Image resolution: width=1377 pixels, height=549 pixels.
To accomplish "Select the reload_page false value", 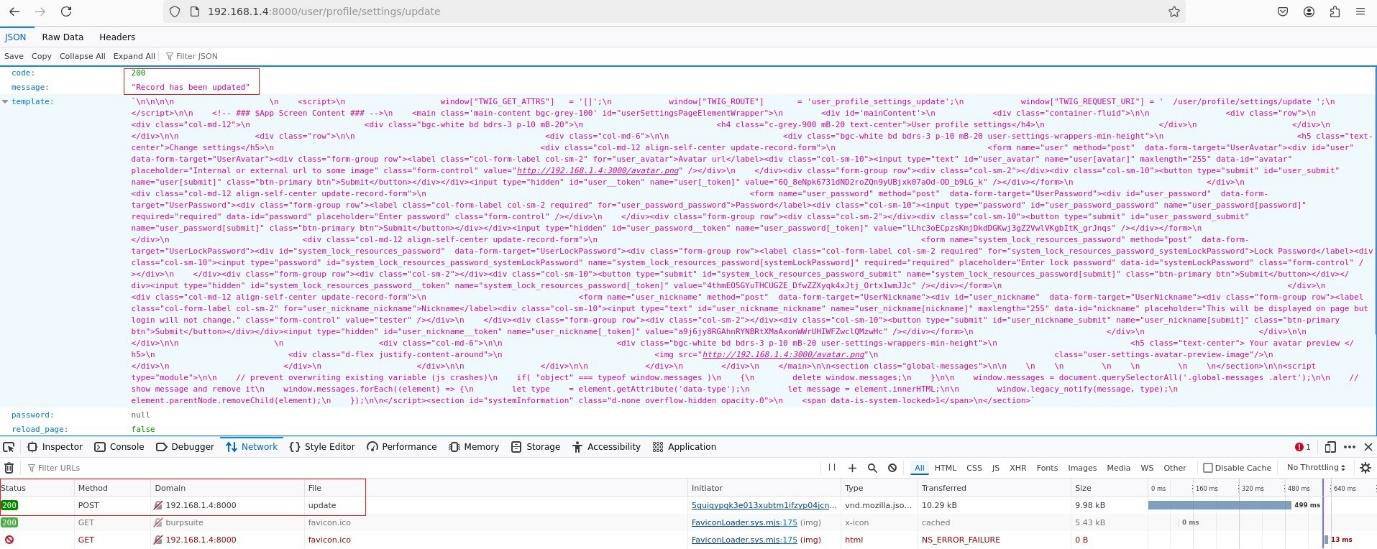I will click(143, 428).
